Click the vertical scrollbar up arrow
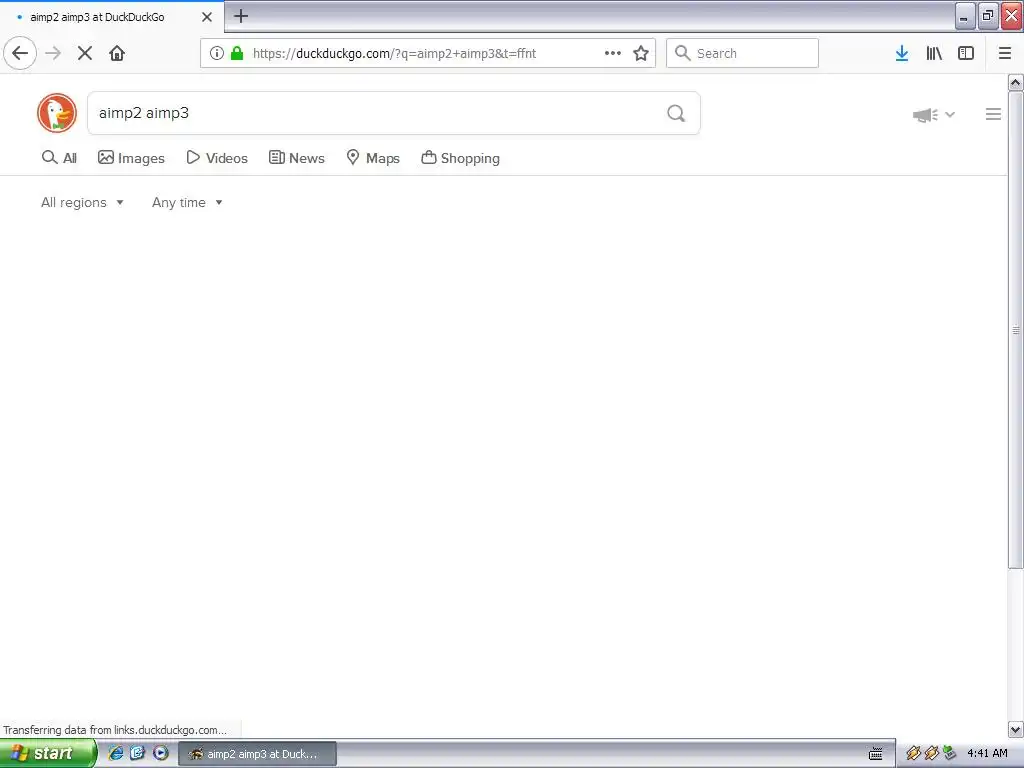1024x768 pixels. tap(1016, 82)
